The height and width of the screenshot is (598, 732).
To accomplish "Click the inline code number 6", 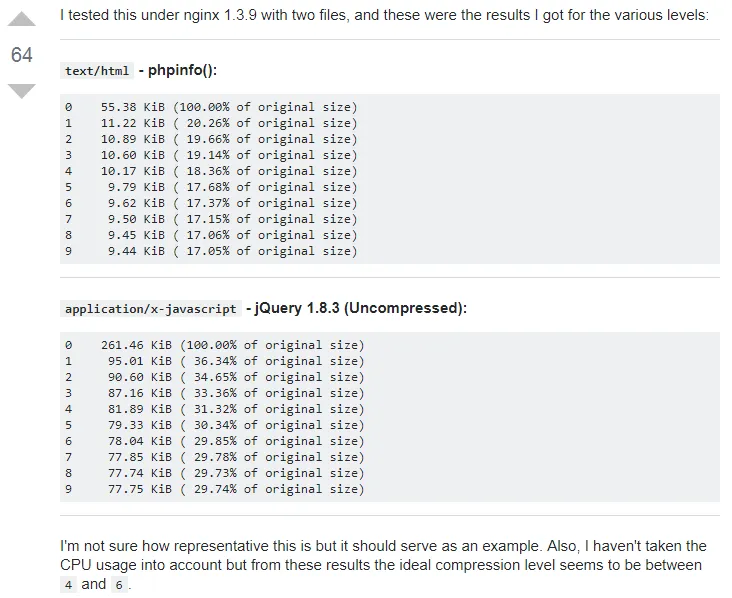I will coord(118,585).
